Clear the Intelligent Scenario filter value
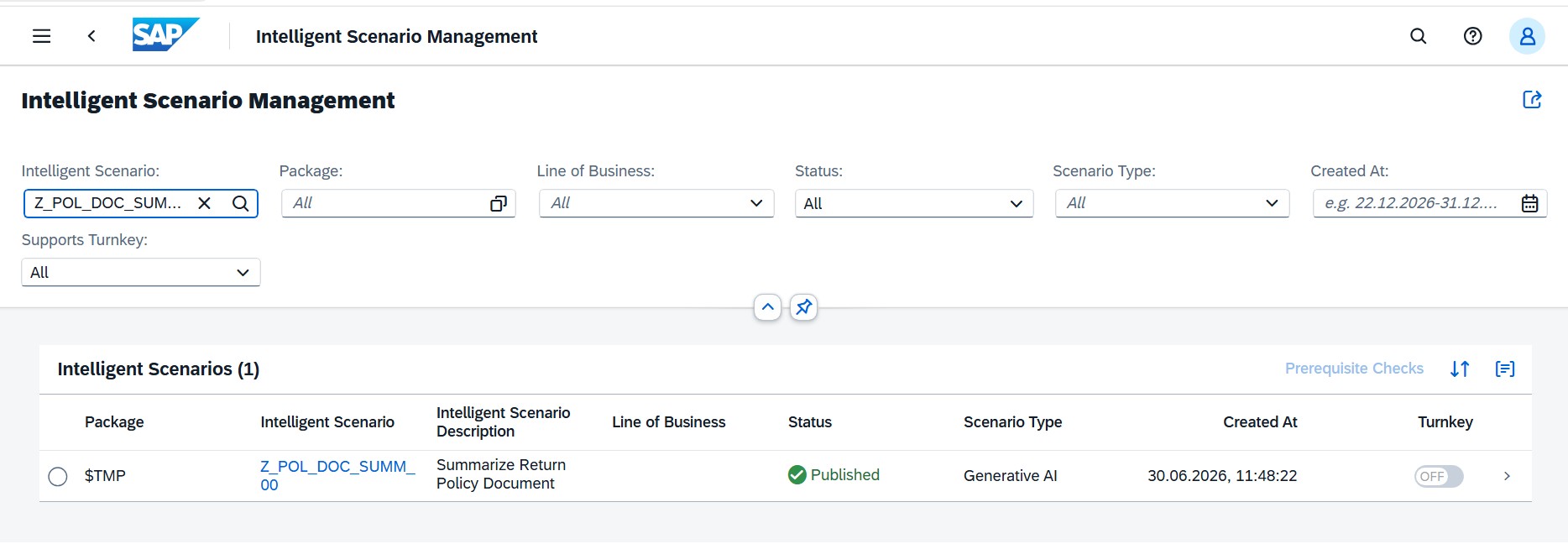This screenshot has width=1568, height=544. [204, 203]
